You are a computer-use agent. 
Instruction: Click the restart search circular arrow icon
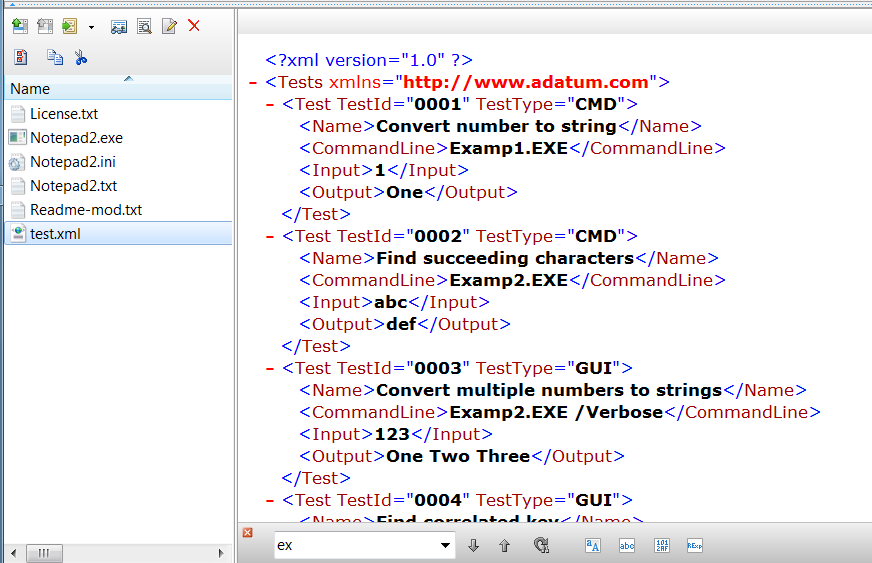pos(541,545)
